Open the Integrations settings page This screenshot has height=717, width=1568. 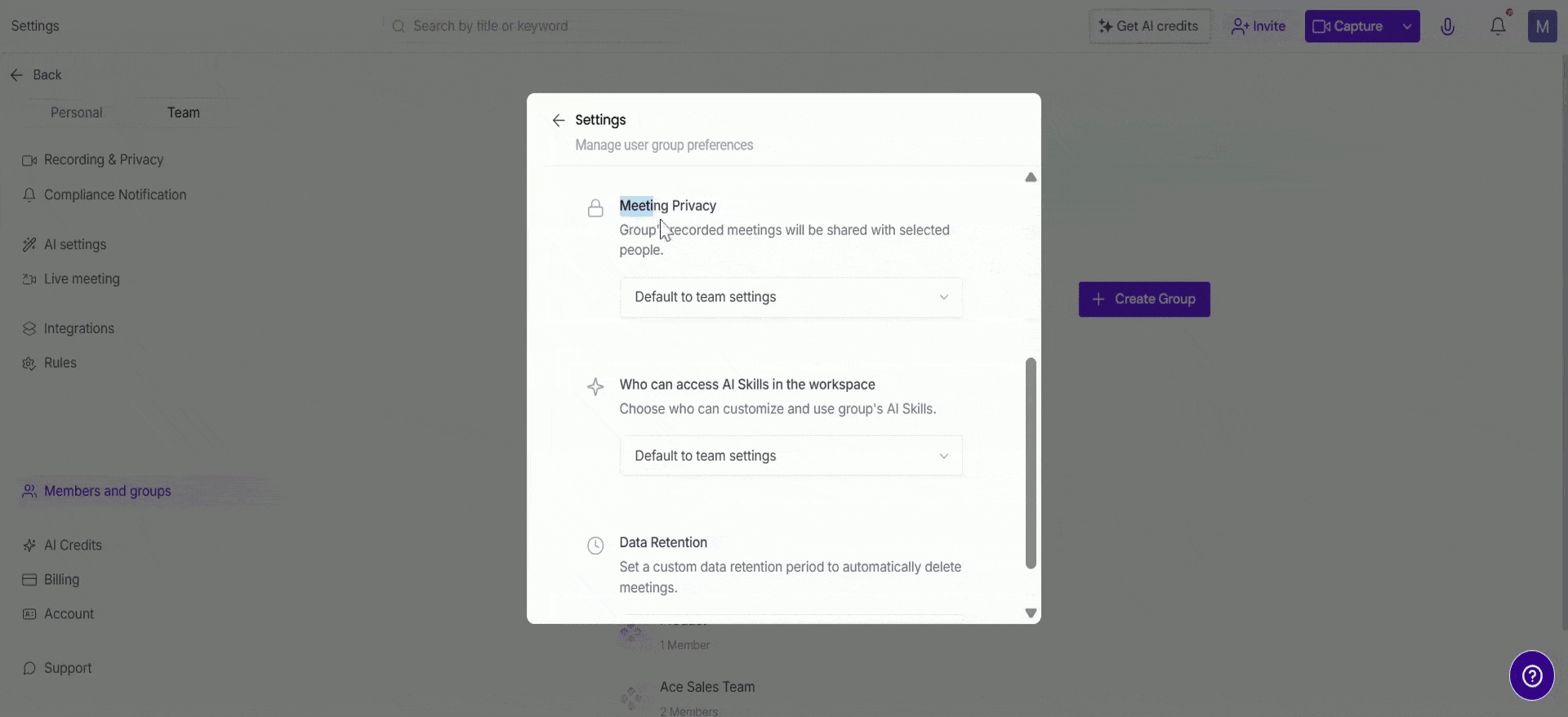(79, 328)
